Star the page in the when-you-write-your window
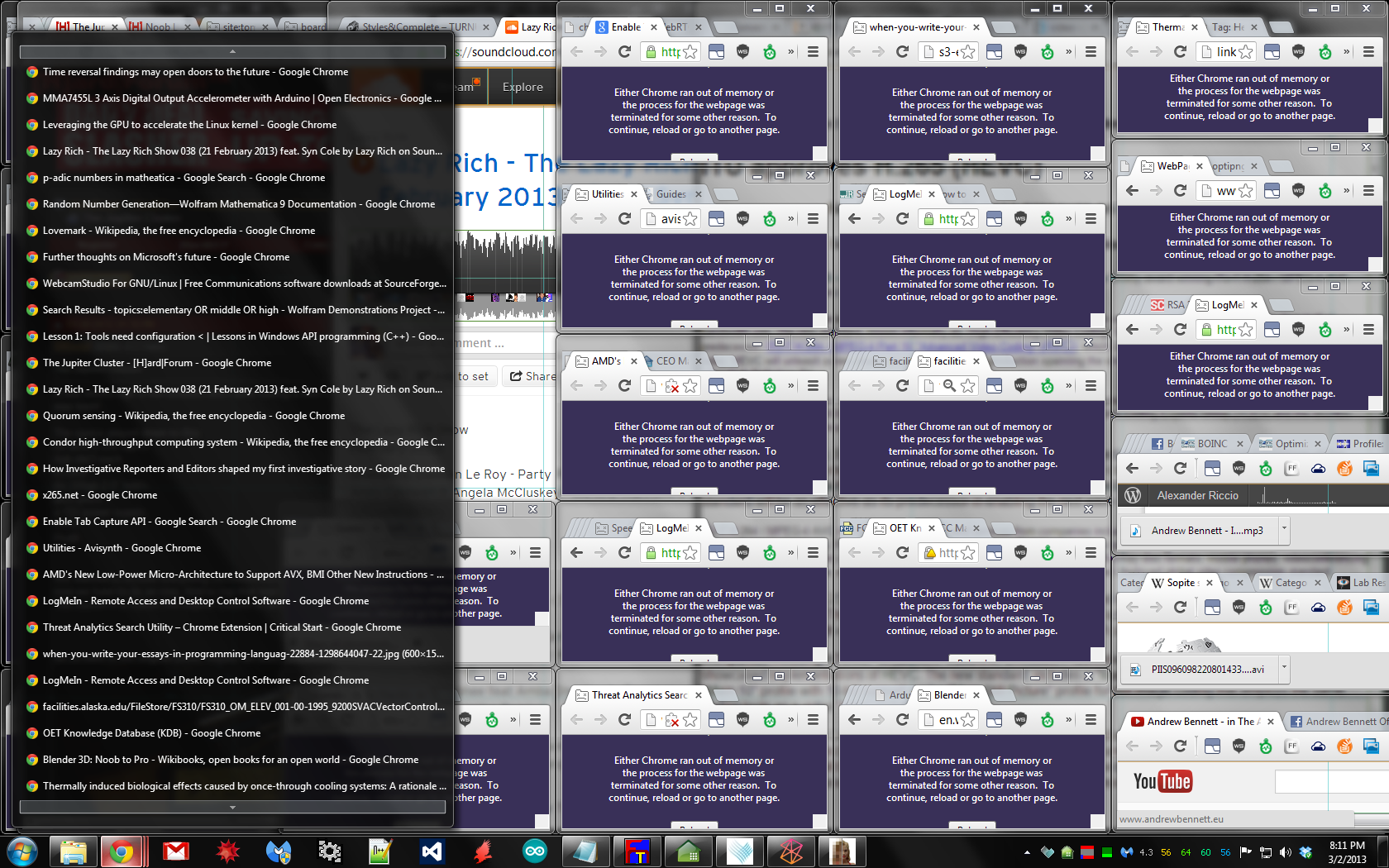 click(967, 52)
